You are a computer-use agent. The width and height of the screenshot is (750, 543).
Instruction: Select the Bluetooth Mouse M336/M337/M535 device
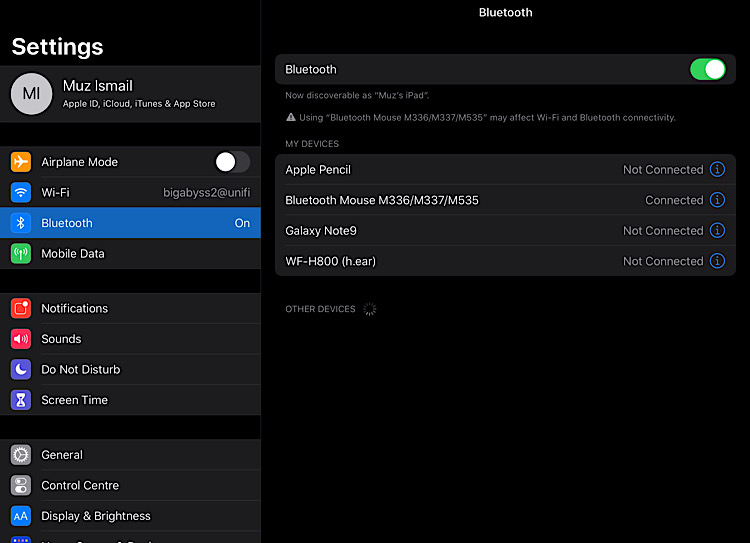click(x=505, y=200)
